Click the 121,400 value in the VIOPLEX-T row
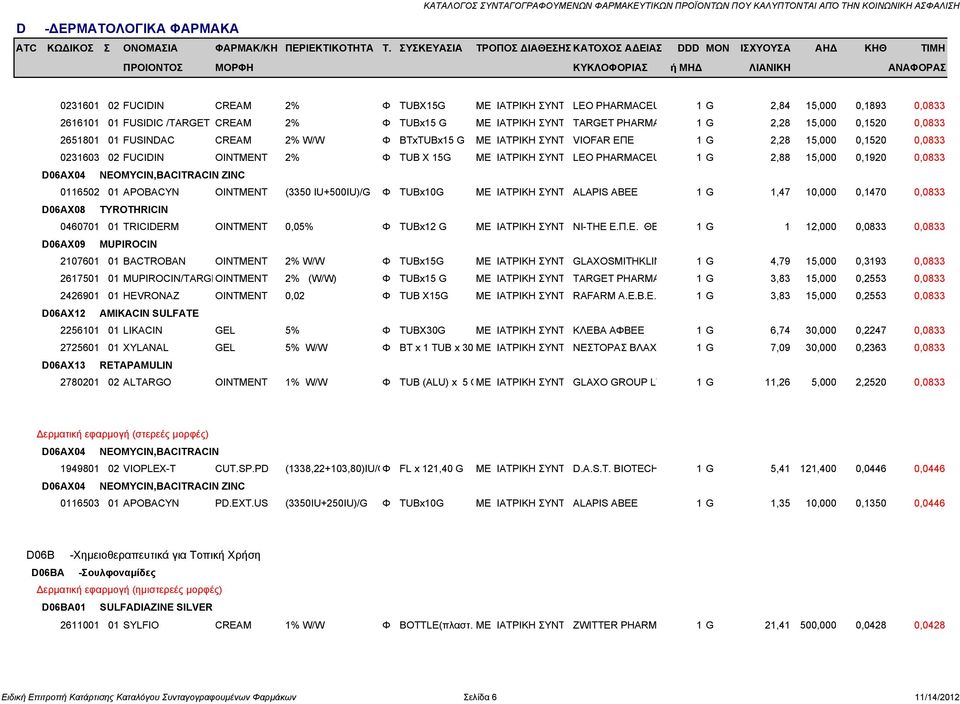Viewport: 960px width, 704px height. point(818,469)
